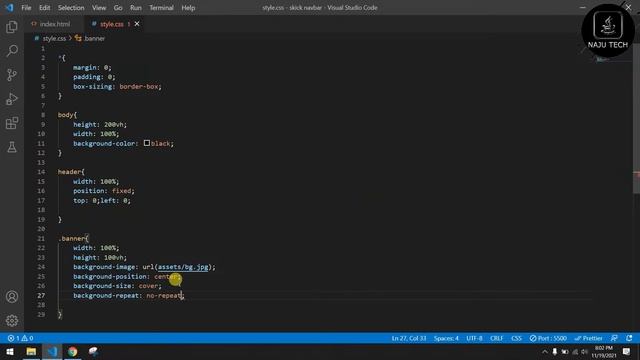Click the position: fixed; line
The width and height of the screenshot is (640, 360).
click(x=104, y=191)
